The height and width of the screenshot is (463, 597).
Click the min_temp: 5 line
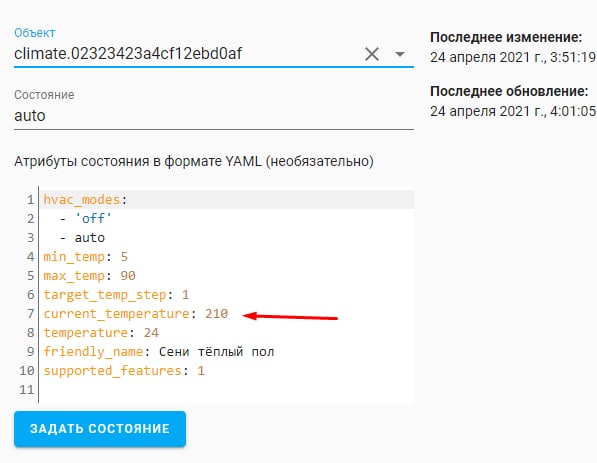(86, 257)
